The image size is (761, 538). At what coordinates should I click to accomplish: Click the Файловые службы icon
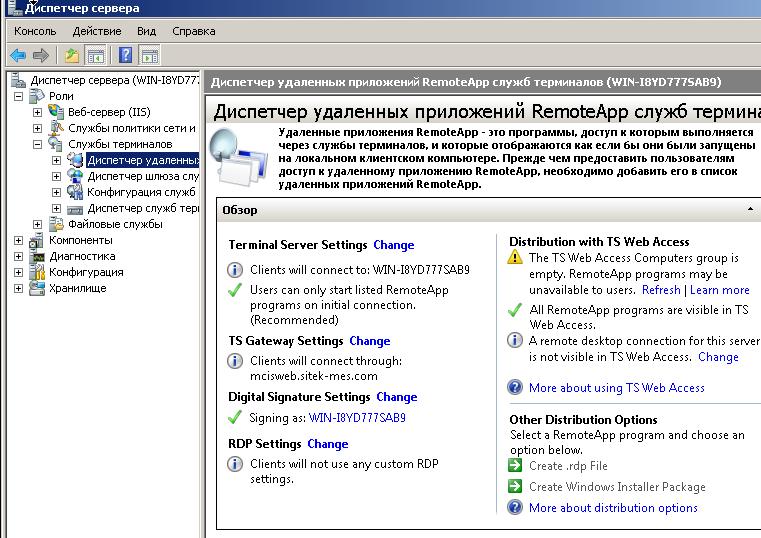pyautogui.click(x=56, y=224)
